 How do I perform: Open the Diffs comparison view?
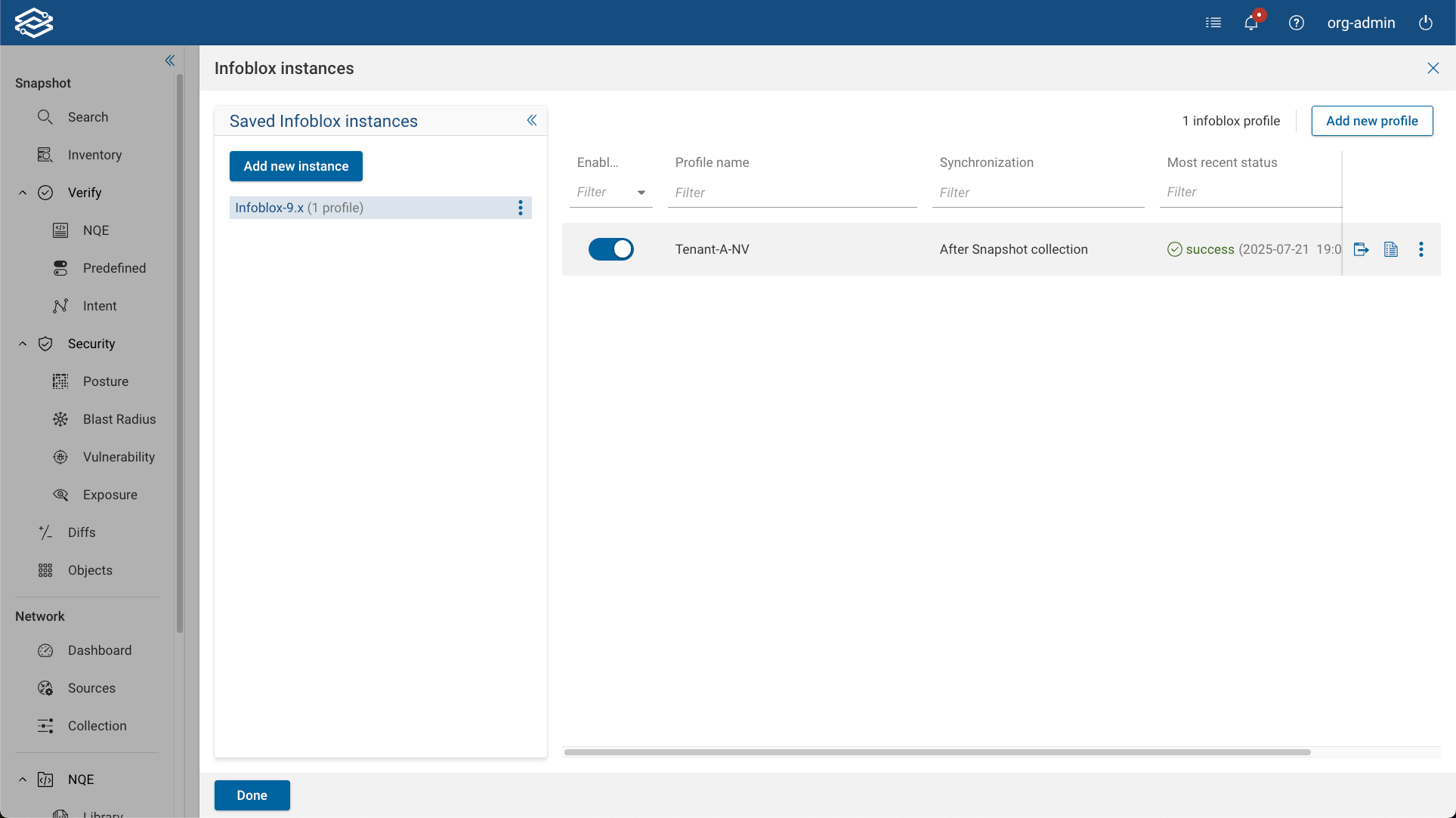pos(80,532)
